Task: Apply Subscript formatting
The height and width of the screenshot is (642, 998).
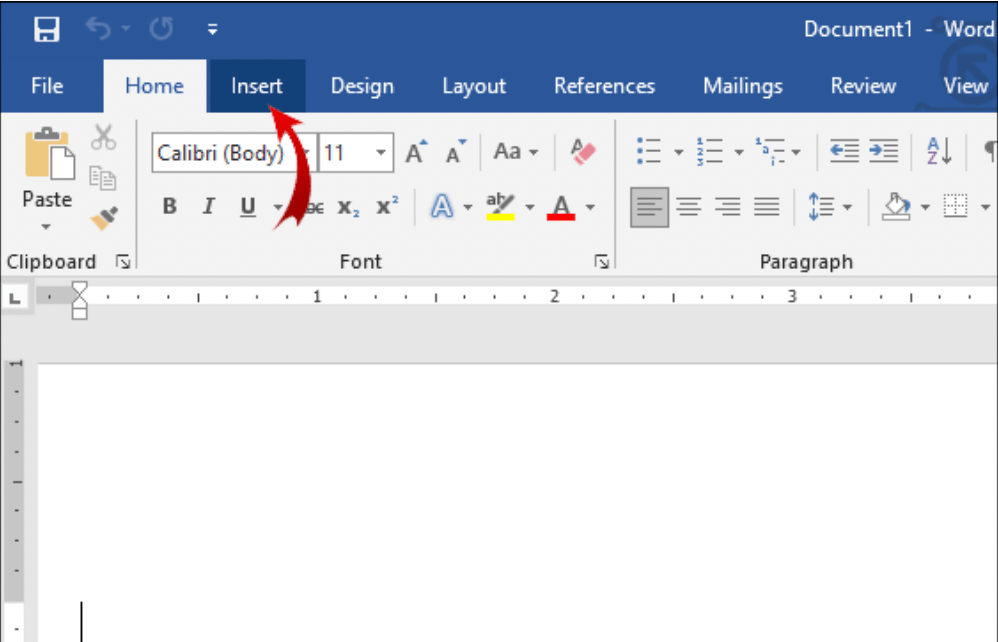Action: pos(347,207)
